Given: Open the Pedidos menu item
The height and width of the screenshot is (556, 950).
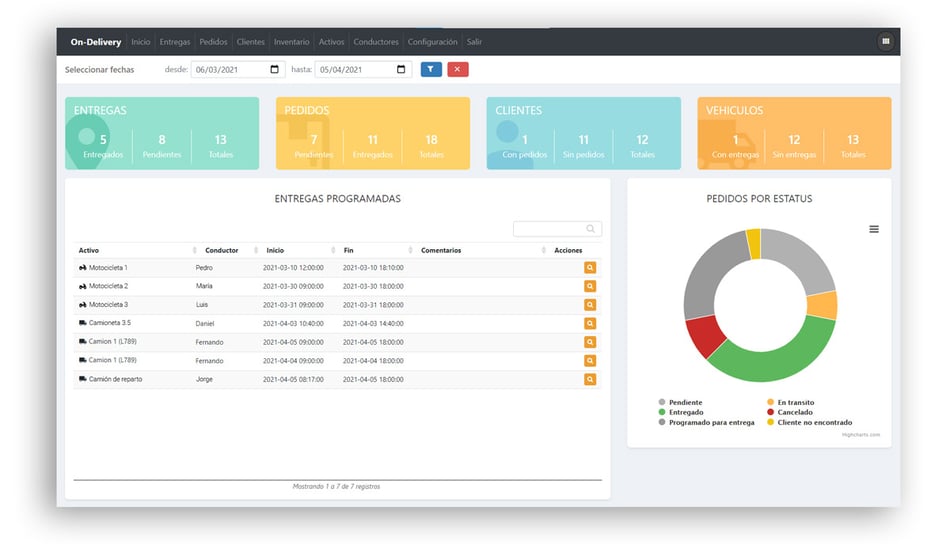Looking at the screenshot, I should tap(213, 42).
